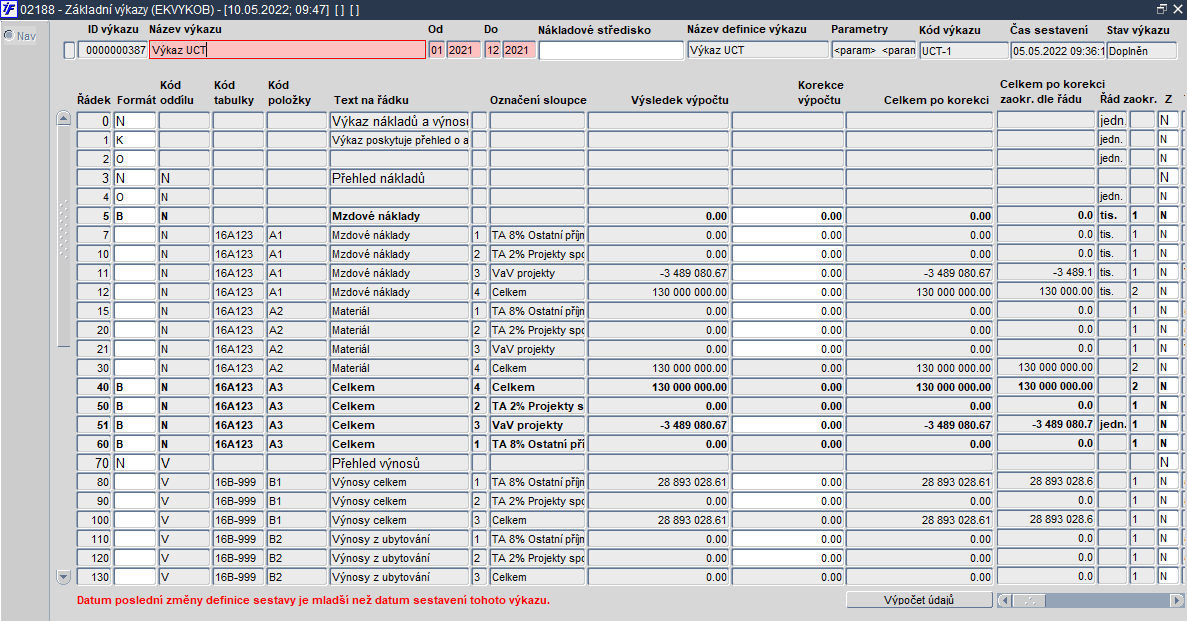Select the Korekce výpočtu field in row 12
This screenshot has width=1187, height=621.
(x=787, y=292)
